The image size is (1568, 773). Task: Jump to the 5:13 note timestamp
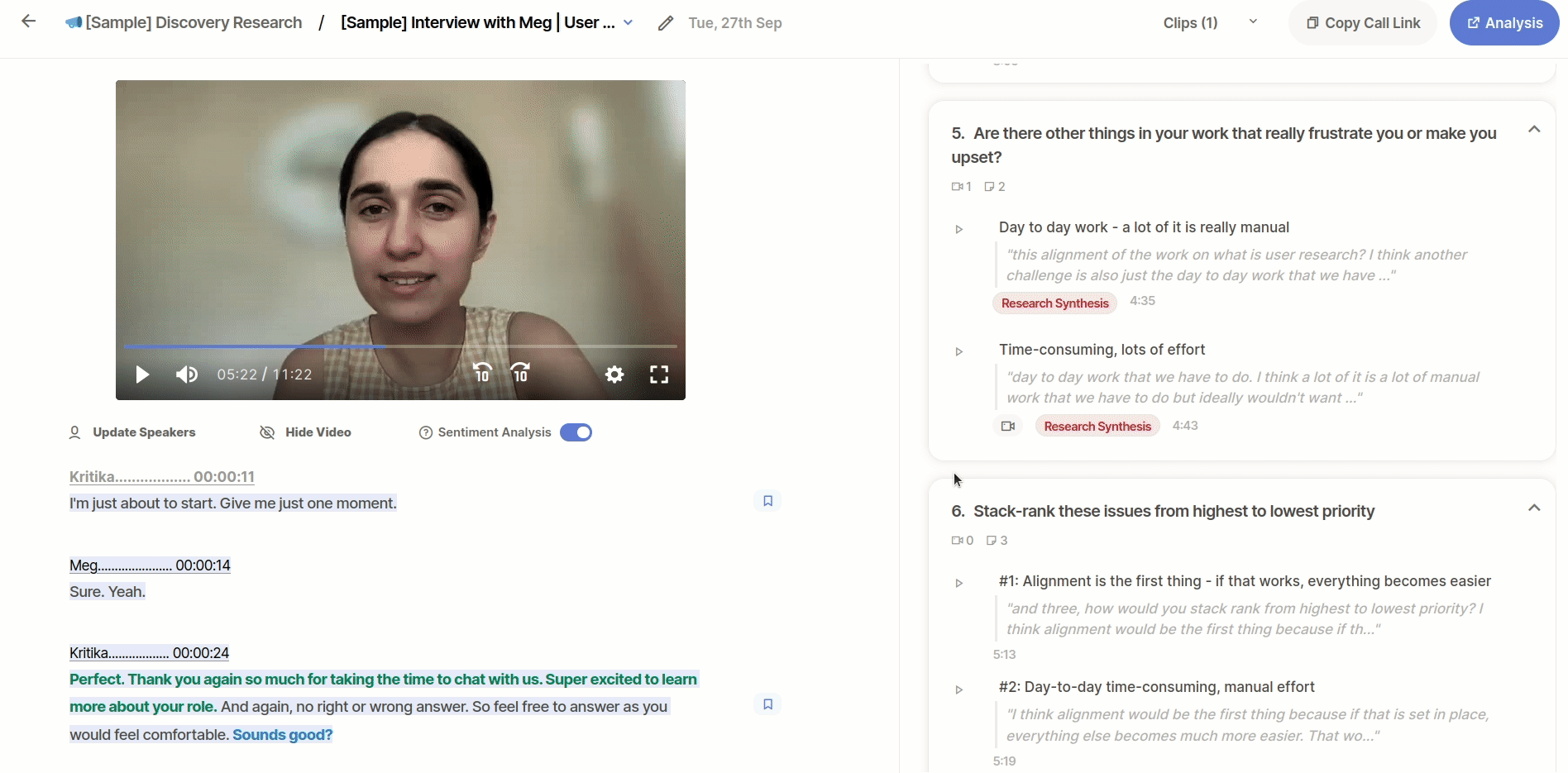1004,655
